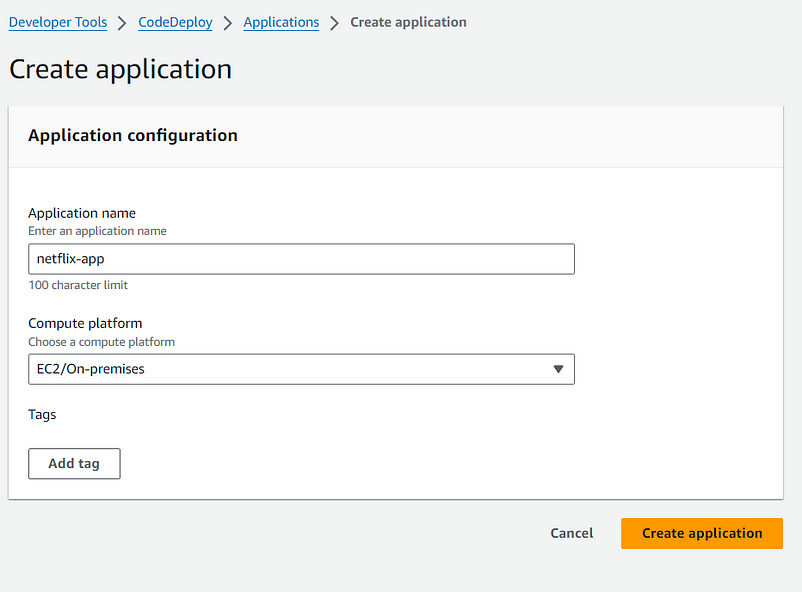Click the Application name label
Image resolution: width=802 pixels, height=592 pixels.
[x=82, y=213]
